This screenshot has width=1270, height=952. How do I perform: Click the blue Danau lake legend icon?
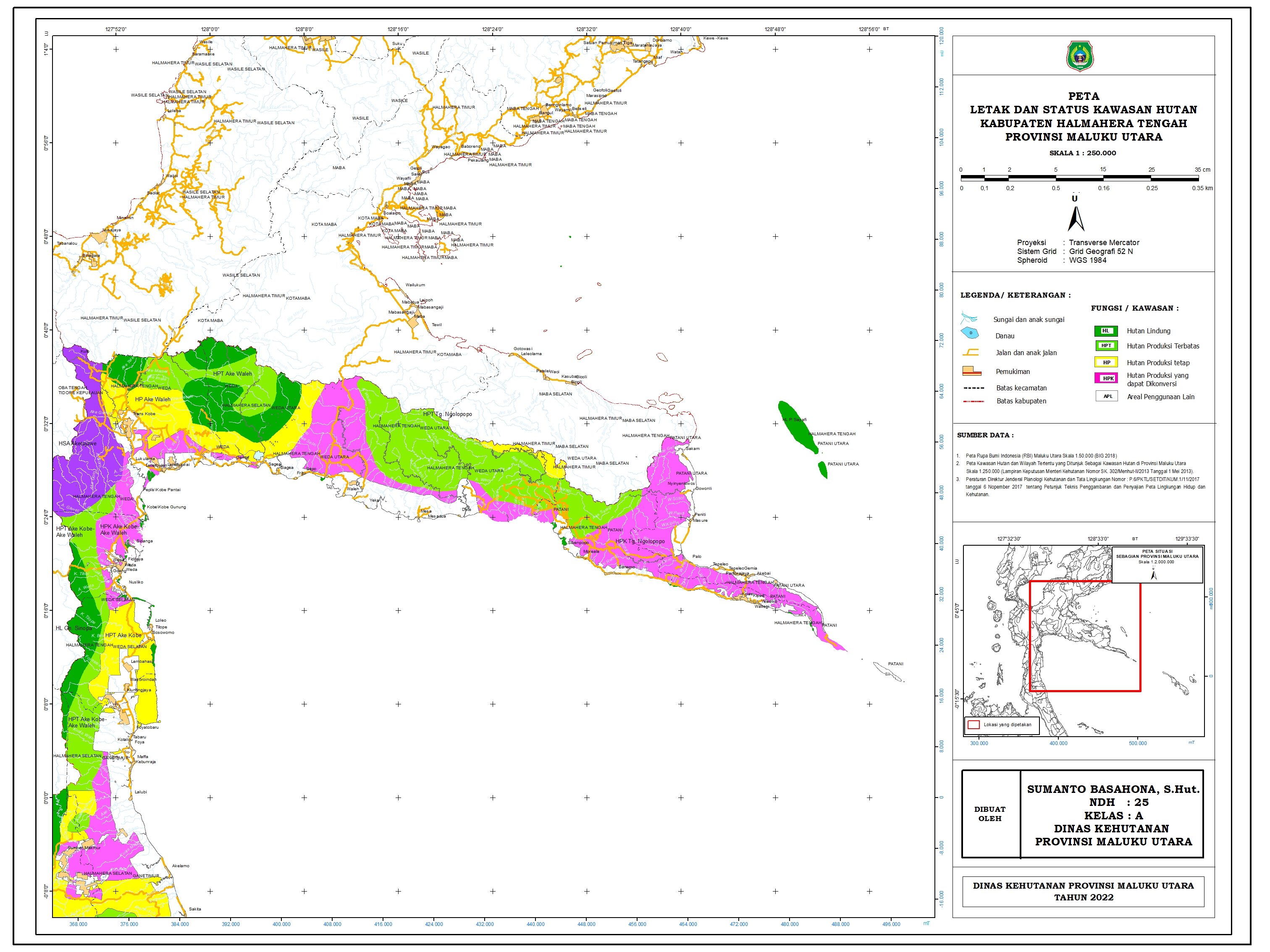970,333
